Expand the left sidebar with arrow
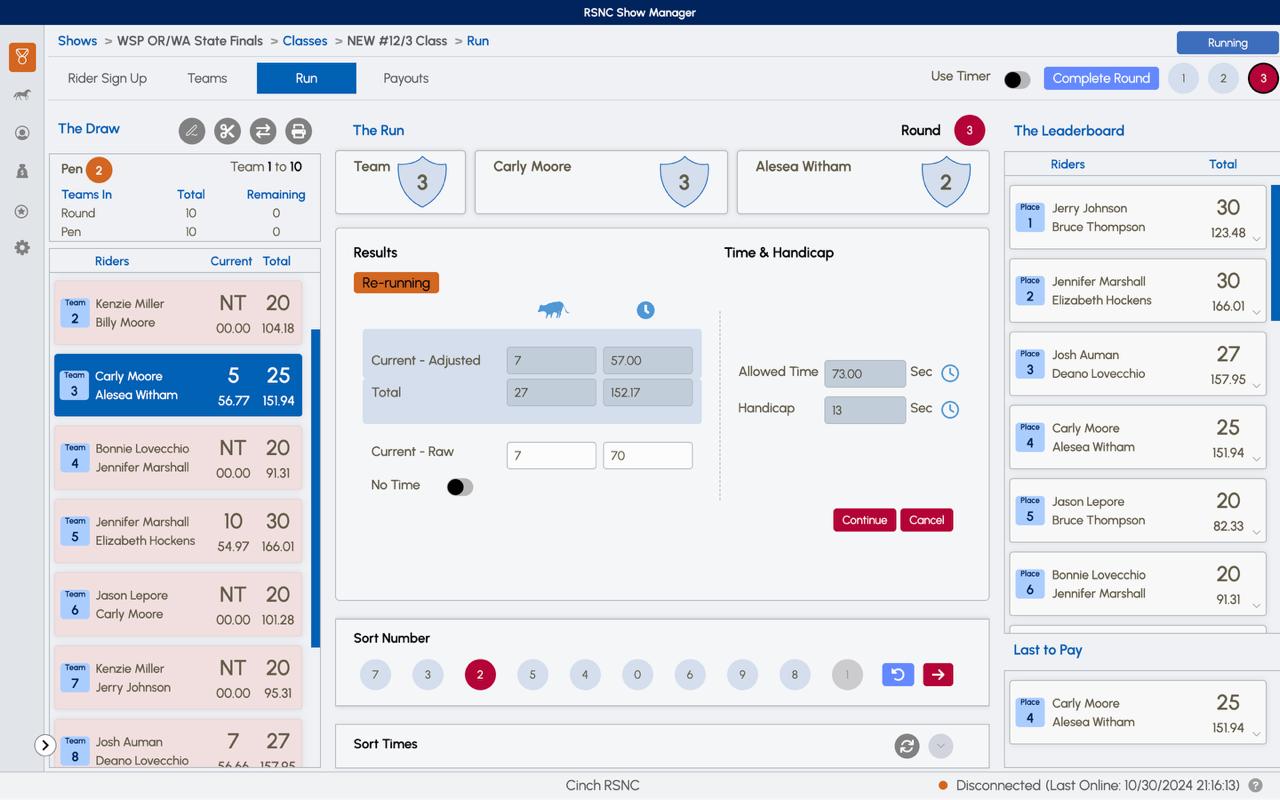This screenshot has width=1280, height=800. (x=45, y=745)
